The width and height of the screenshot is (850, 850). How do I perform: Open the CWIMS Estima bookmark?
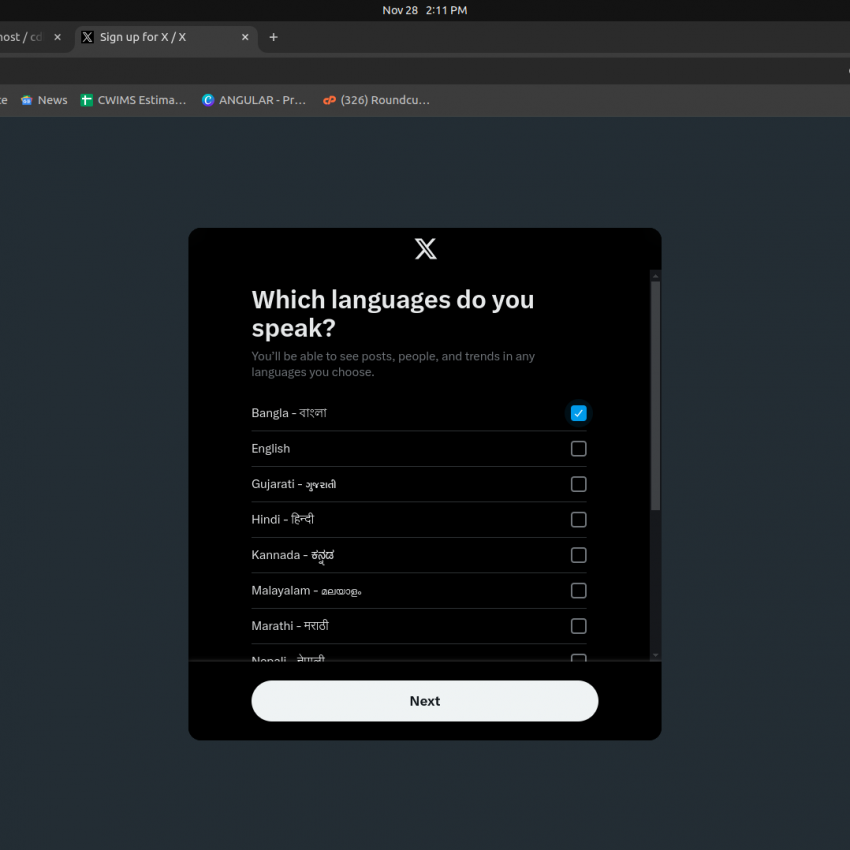click(133, 100)
